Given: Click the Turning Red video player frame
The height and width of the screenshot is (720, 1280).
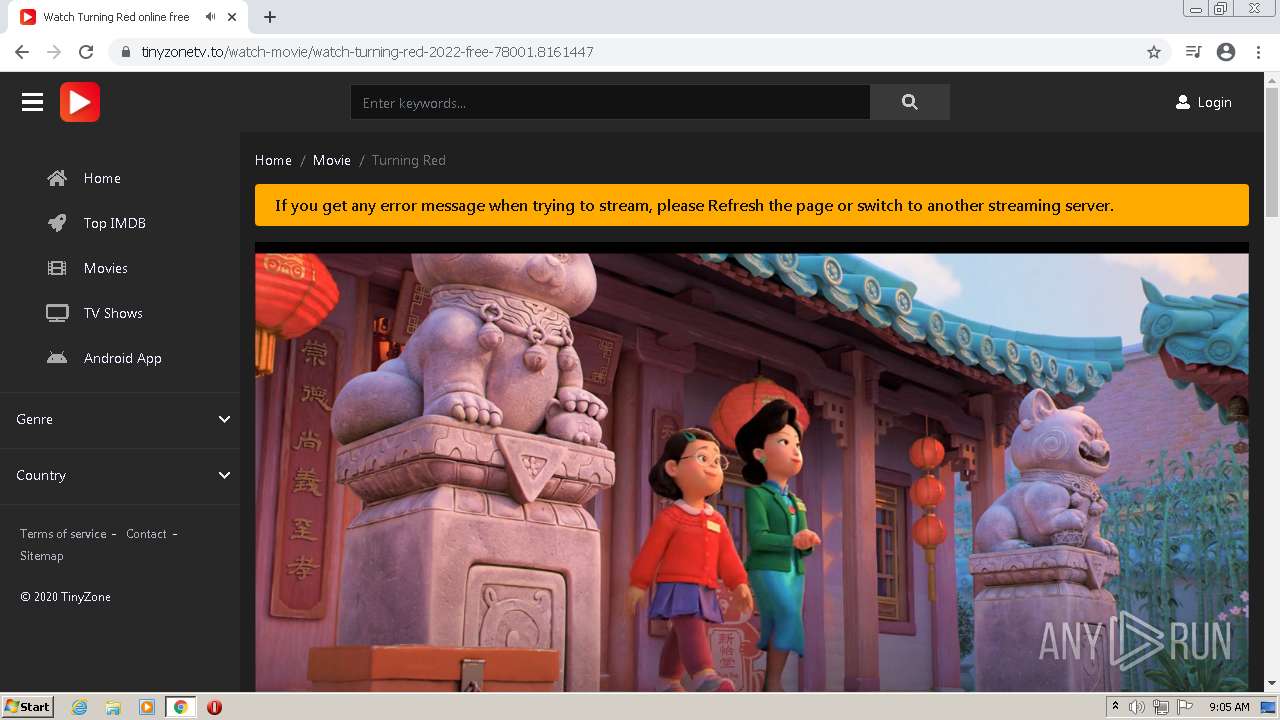Looking at the screenshot, I should pyautogui.click(x=752, y=467).
